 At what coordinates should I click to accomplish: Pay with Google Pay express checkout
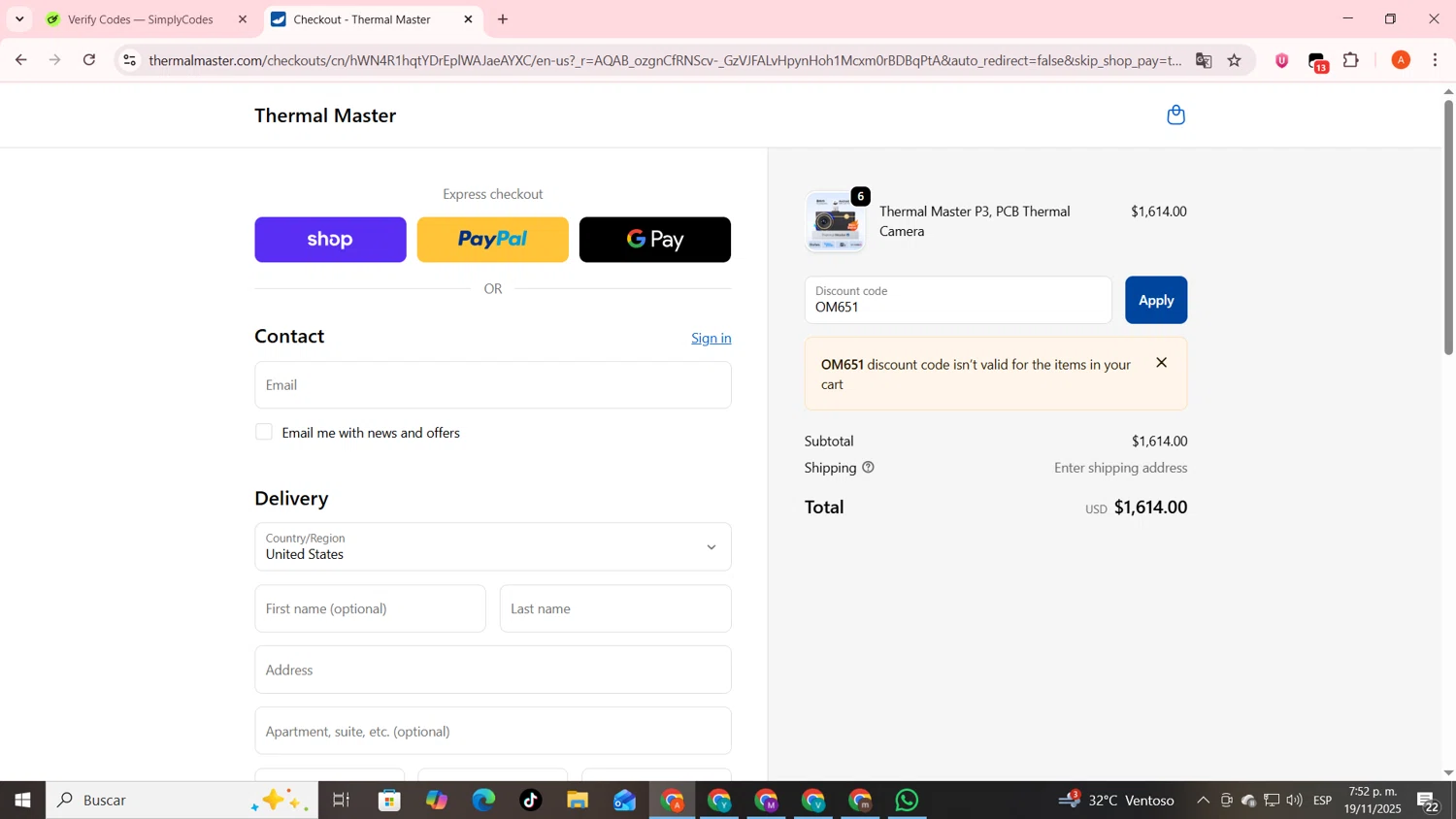click(655, 240)
